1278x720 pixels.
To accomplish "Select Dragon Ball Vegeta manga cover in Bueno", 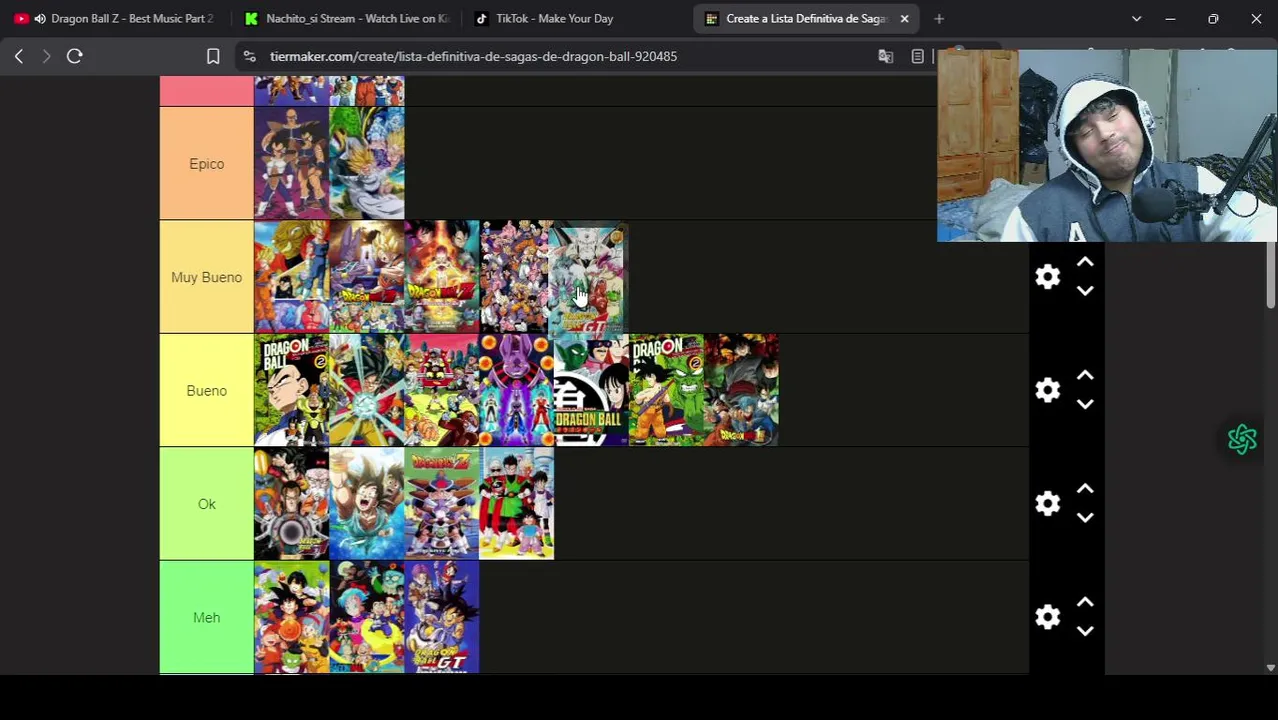I will tap(291, 391).
